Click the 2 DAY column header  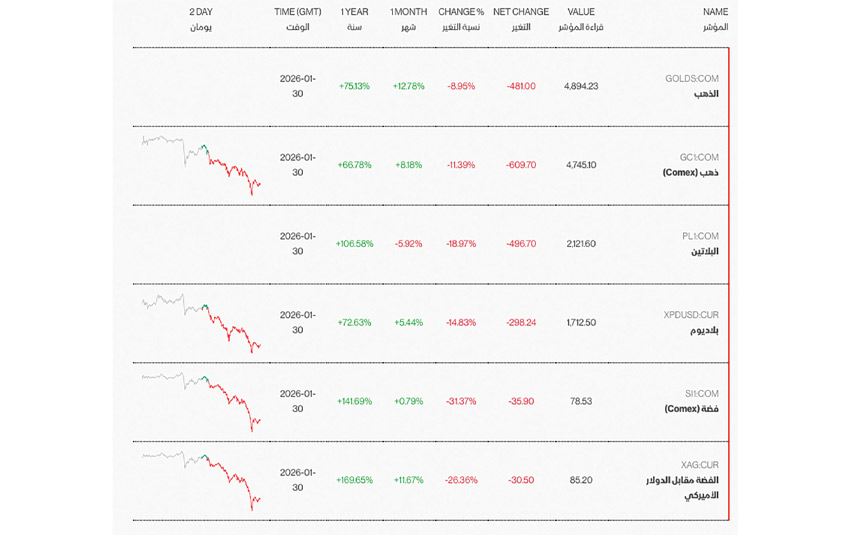coord(201,12)
